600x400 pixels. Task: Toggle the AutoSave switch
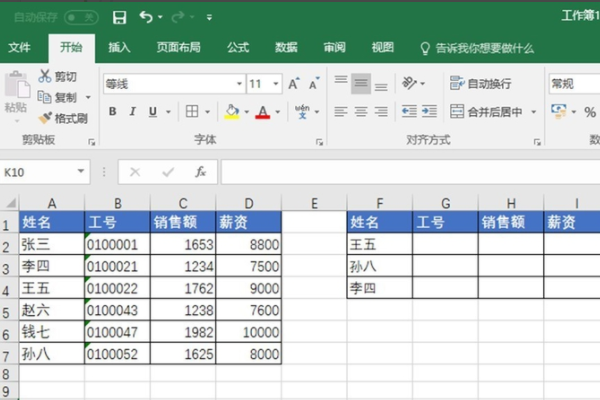click(x=80, y=17)
